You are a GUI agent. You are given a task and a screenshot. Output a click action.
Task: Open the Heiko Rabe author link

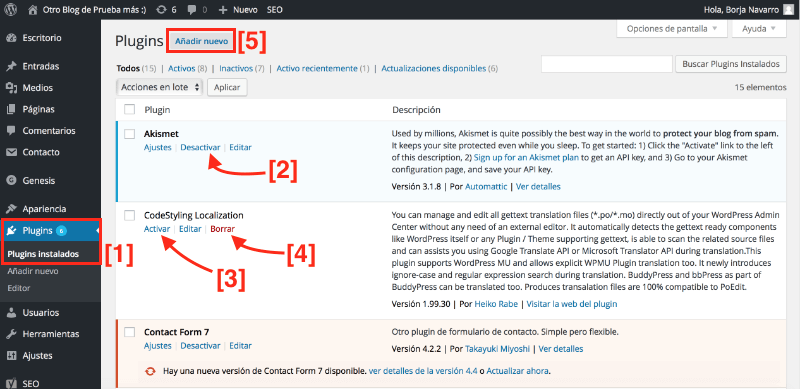[x=496, y=304]
